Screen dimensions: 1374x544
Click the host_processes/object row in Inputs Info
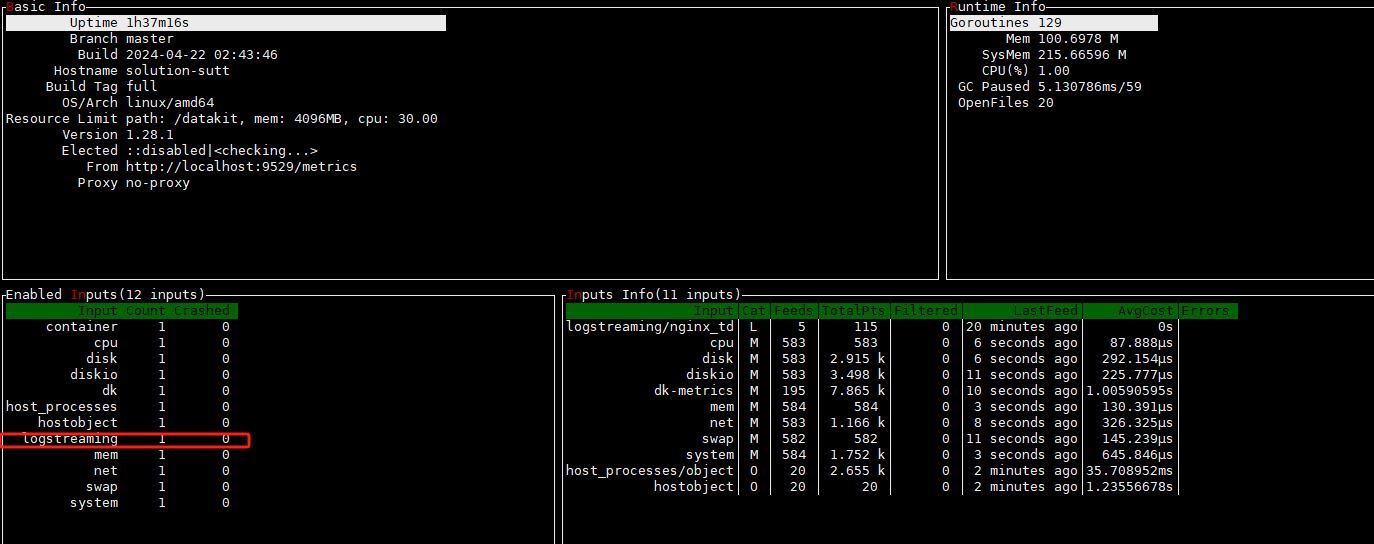click(x=650, y=471)
